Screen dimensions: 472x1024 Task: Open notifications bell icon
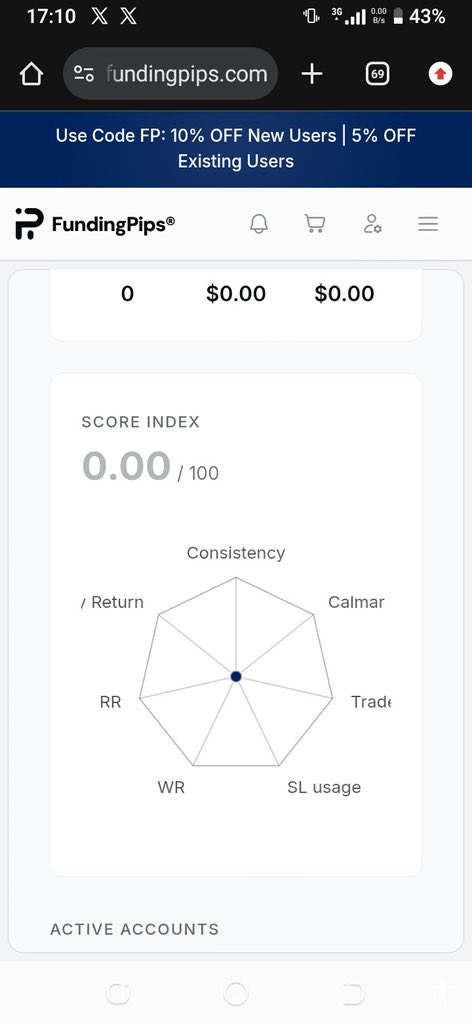[x=259, y=224]
